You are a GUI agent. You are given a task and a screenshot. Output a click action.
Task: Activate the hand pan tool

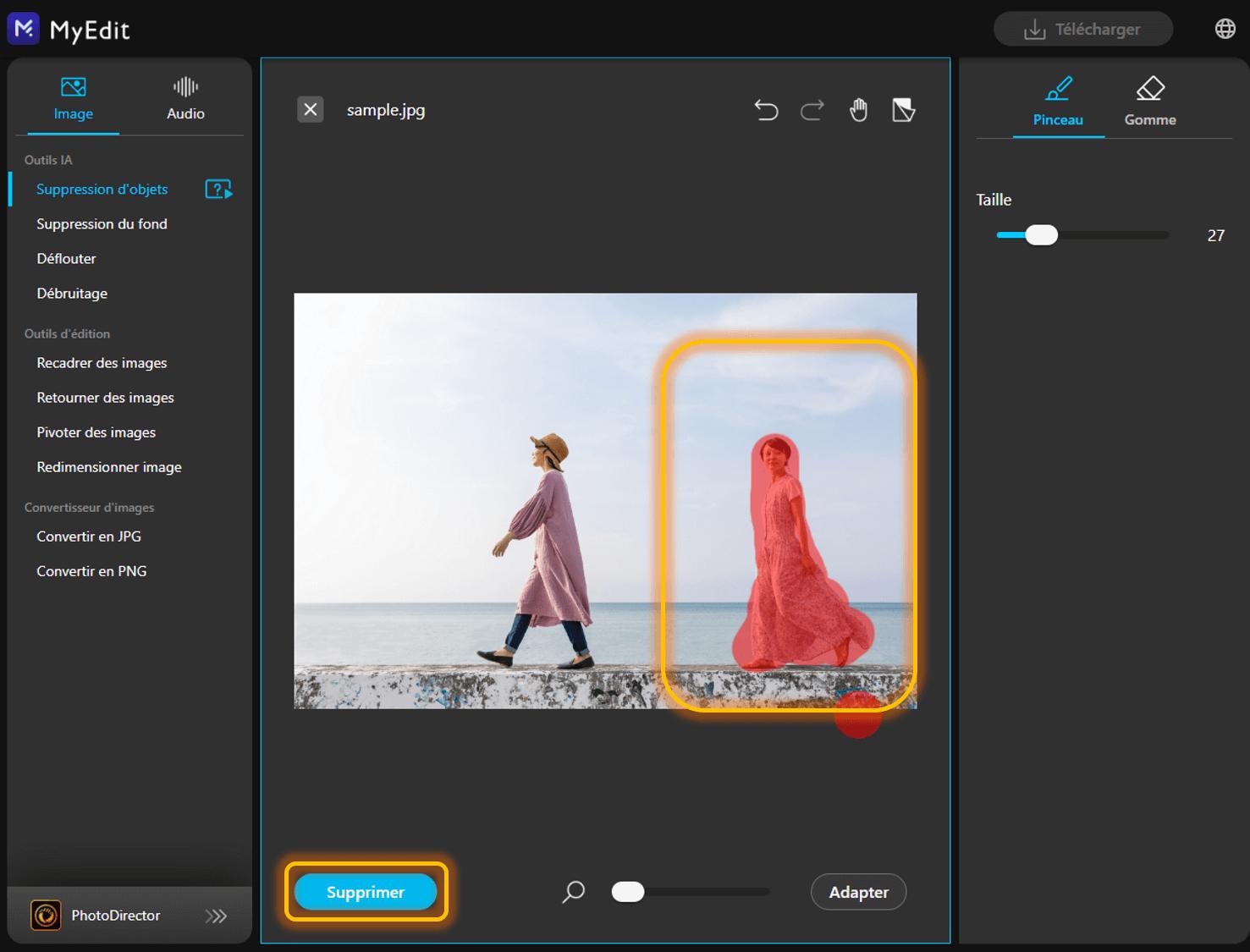(x=857, y=110)
